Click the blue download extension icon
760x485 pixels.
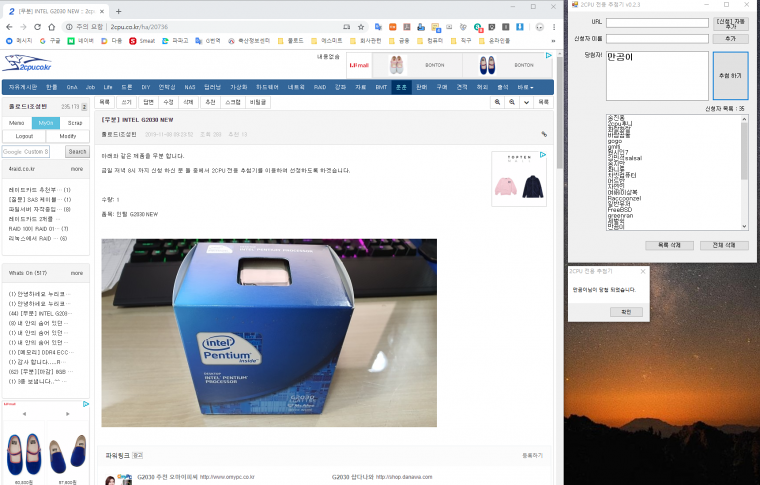point(520,27)
